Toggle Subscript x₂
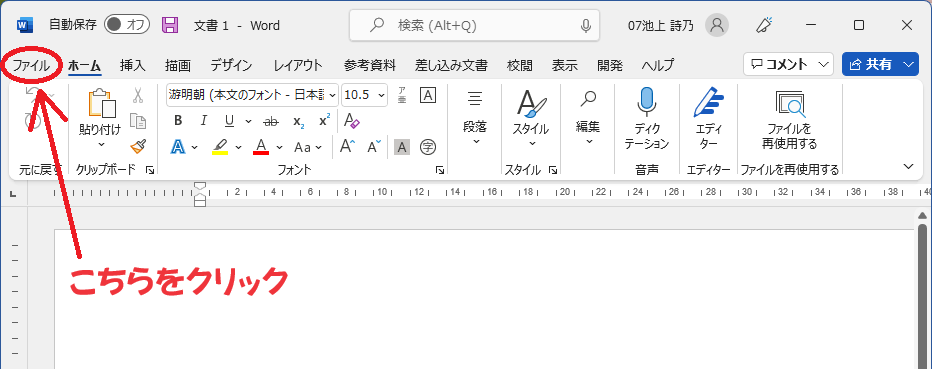The width and height of the screenshot is (932, 369). tap(298, 121)
